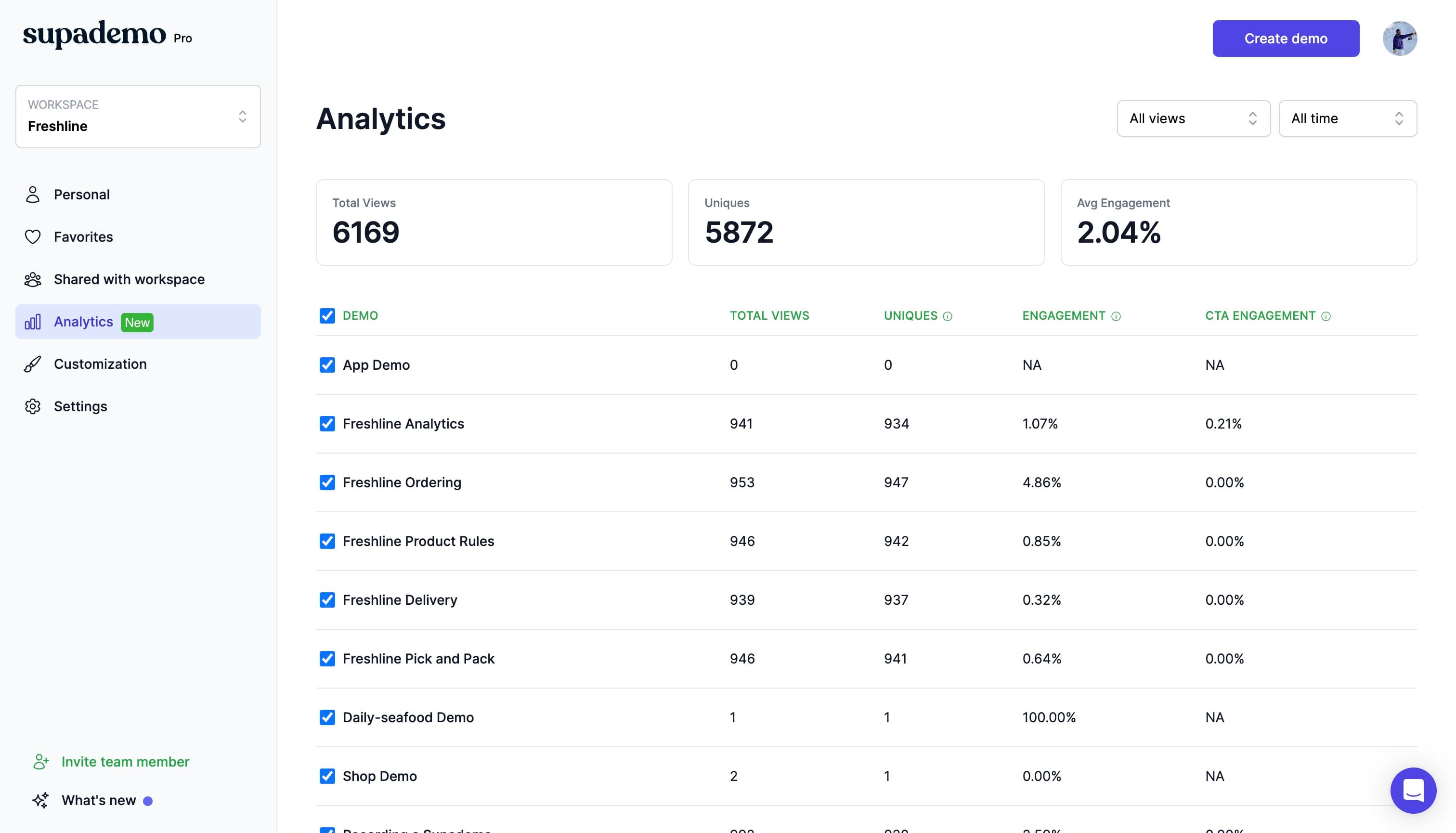Toggle the select-all DEMO checkbox
This screenshot has width=1456, height=833.
point(327,316)
